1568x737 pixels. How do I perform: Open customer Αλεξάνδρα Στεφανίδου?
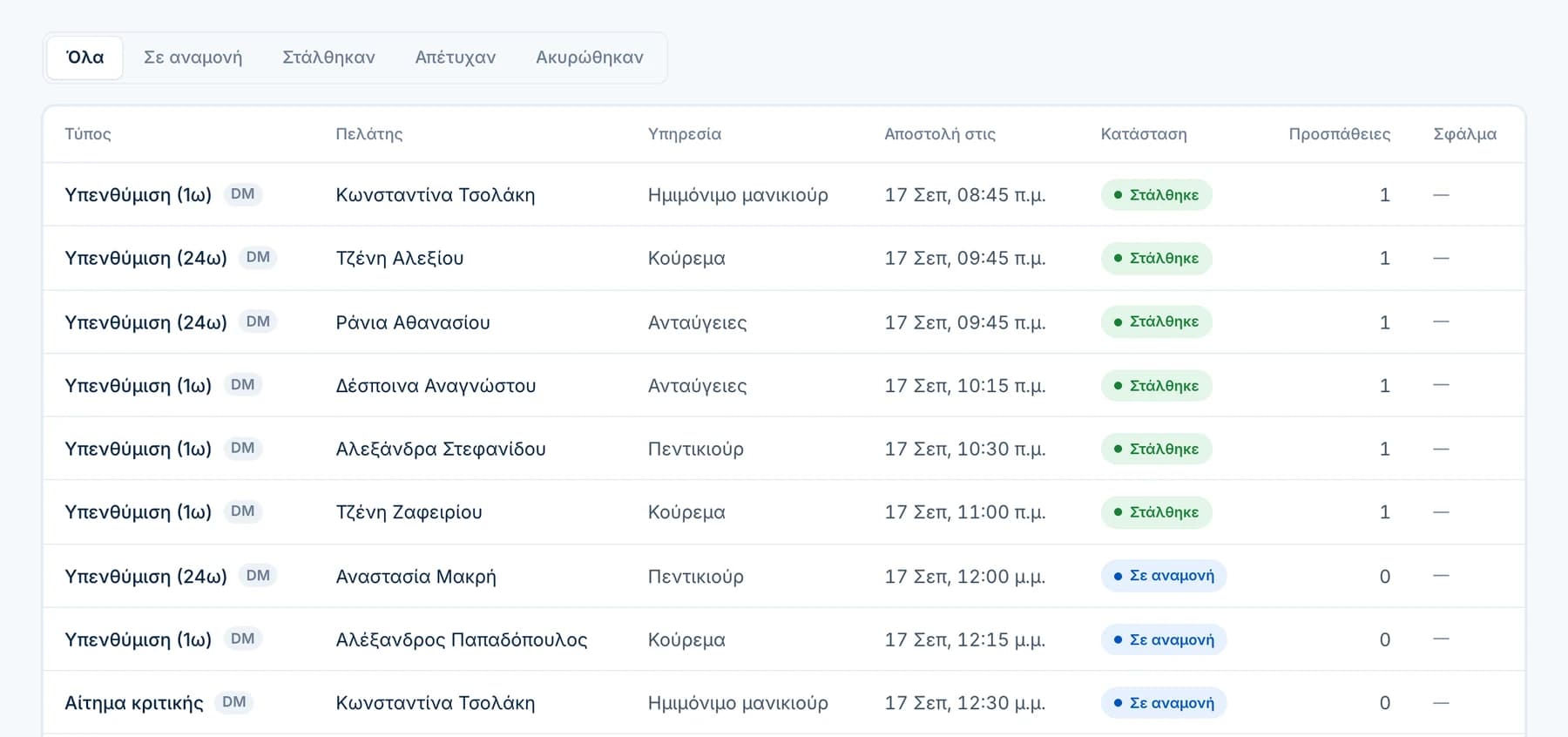click(x=441, y=449)
